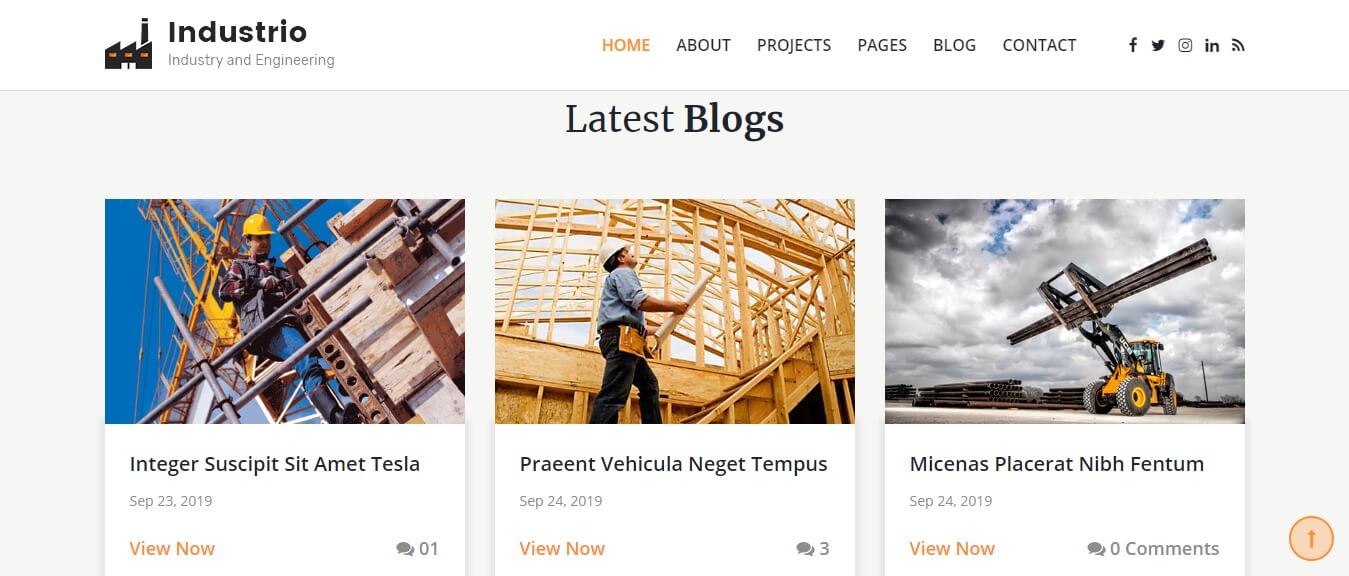Click View Now under Integer Suscipit post
1349x576 pixels.
pyautogui.click(x=172, y=548)
